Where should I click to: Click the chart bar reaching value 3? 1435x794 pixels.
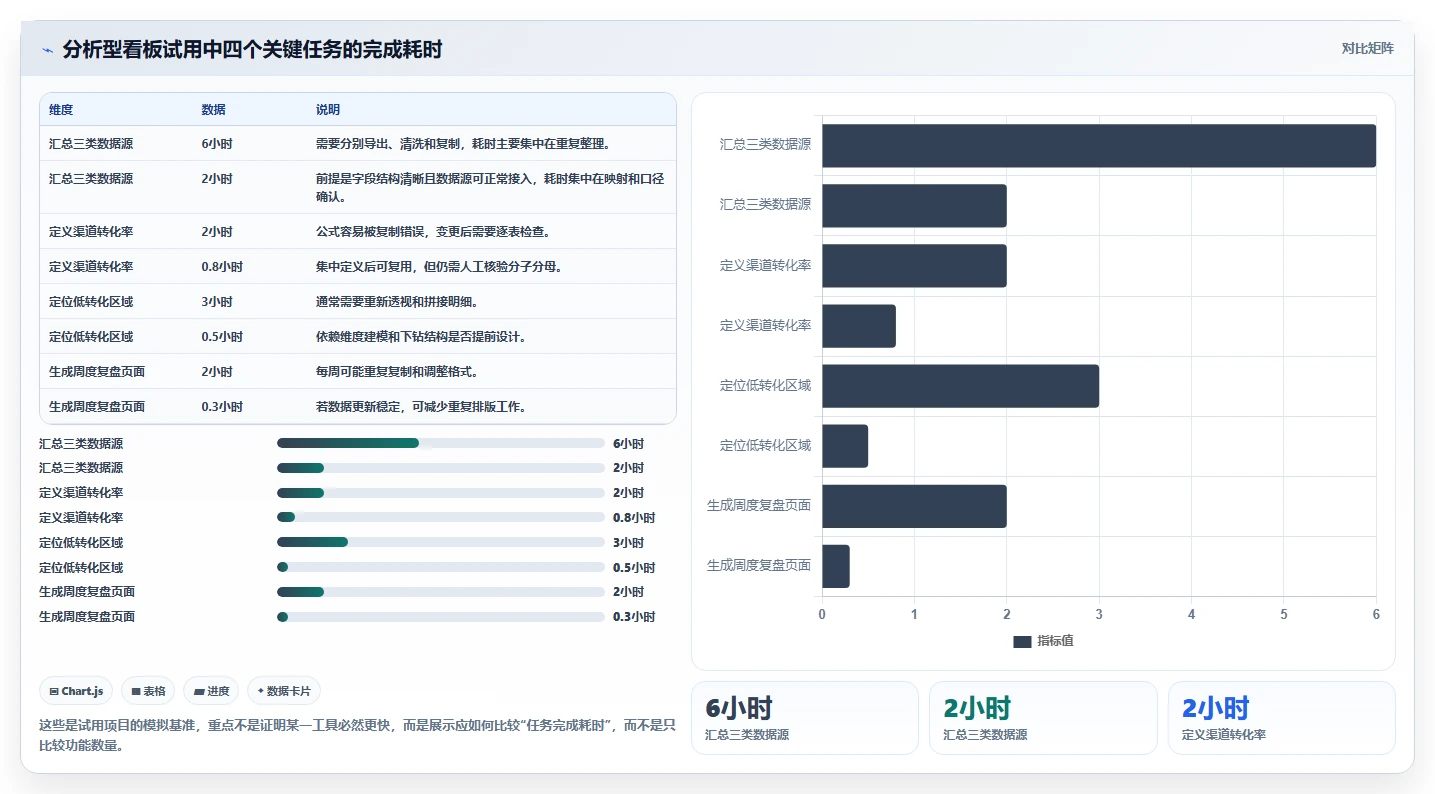pos(960,386)
